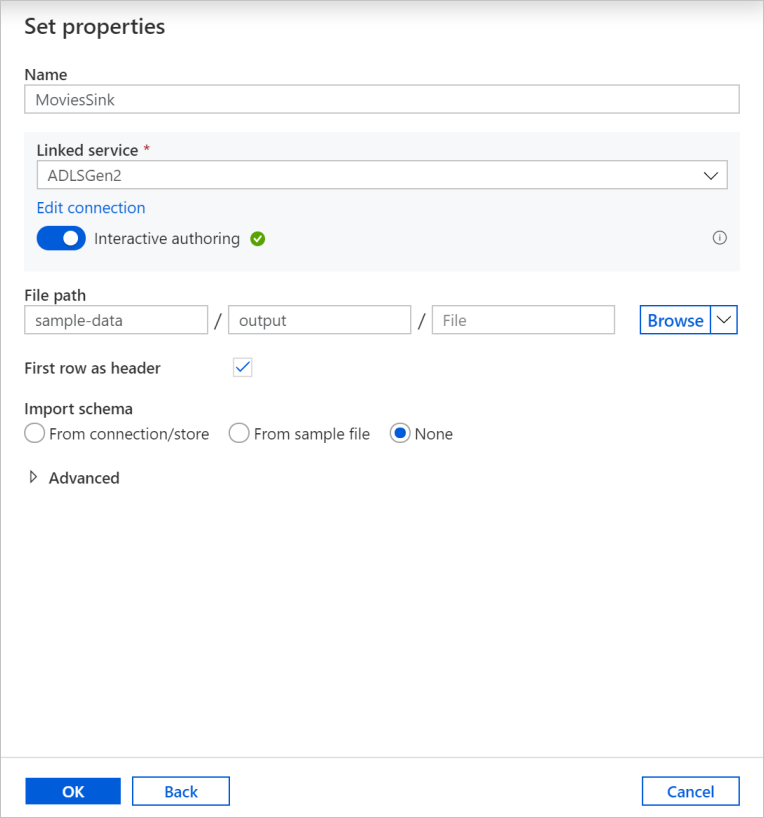Focus the File name input box

pyautogui.click(x=522, y=320)
